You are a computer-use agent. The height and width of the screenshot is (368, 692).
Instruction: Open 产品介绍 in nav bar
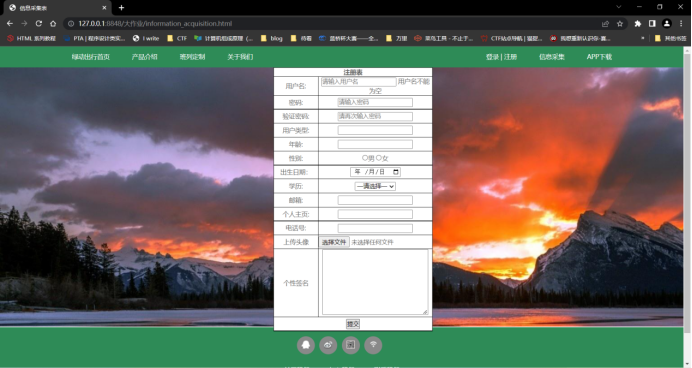(144, 57)
